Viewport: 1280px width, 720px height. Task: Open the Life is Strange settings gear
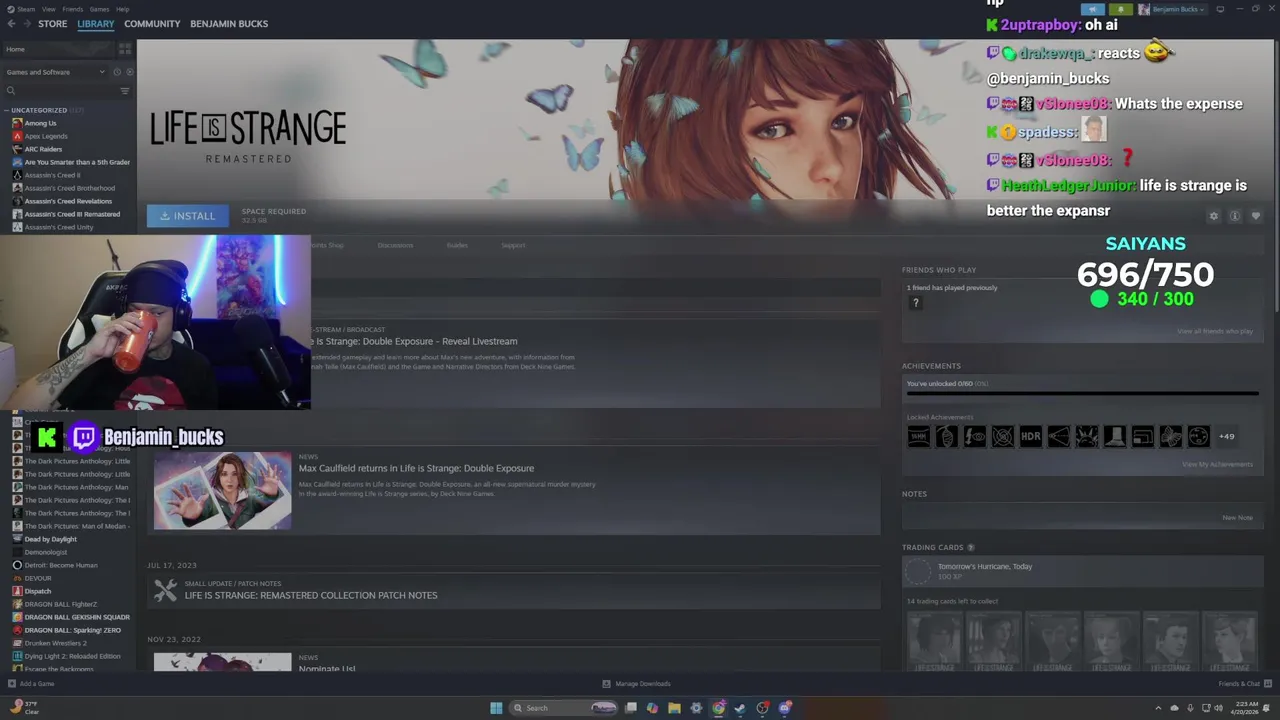(1214, 216)
